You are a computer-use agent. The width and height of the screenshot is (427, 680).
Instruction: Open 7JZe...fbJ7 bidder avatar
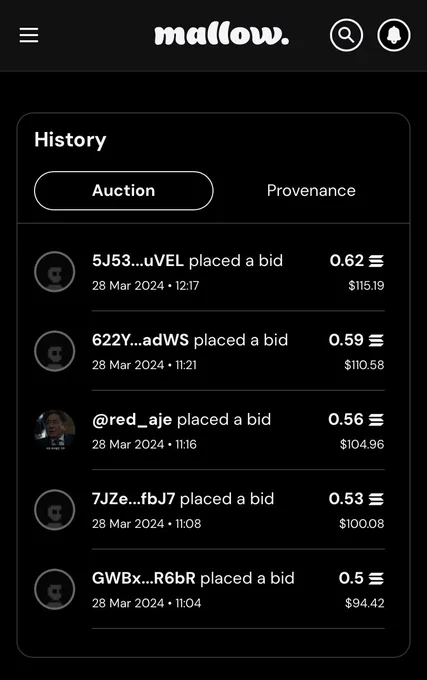coord(55,510)
